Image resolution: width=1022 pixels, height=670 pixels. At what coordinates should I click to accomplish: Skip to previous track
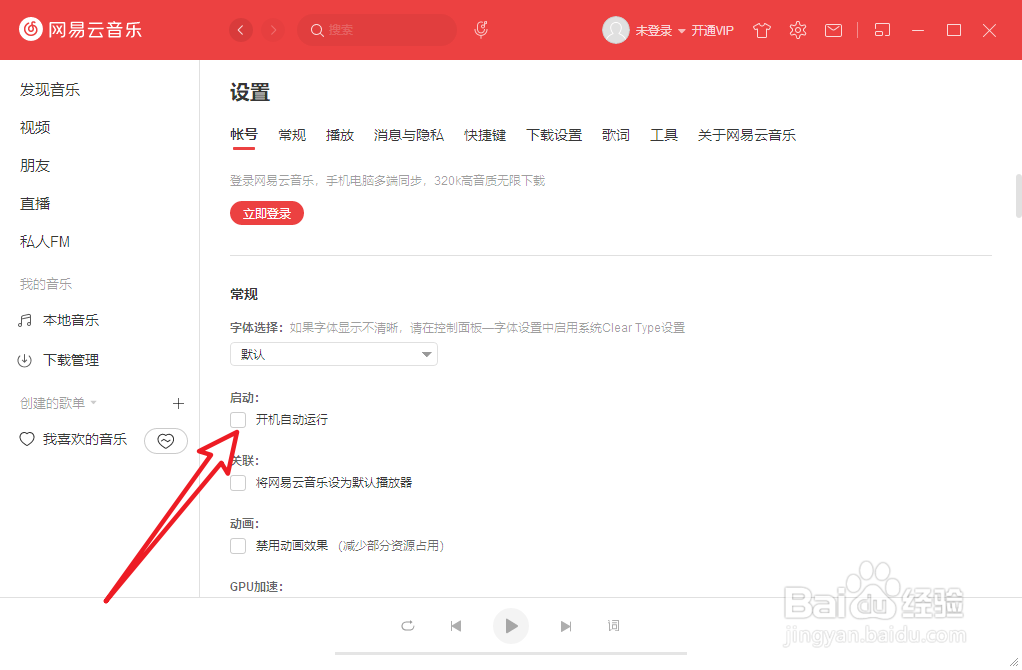[x=456, y=626]
